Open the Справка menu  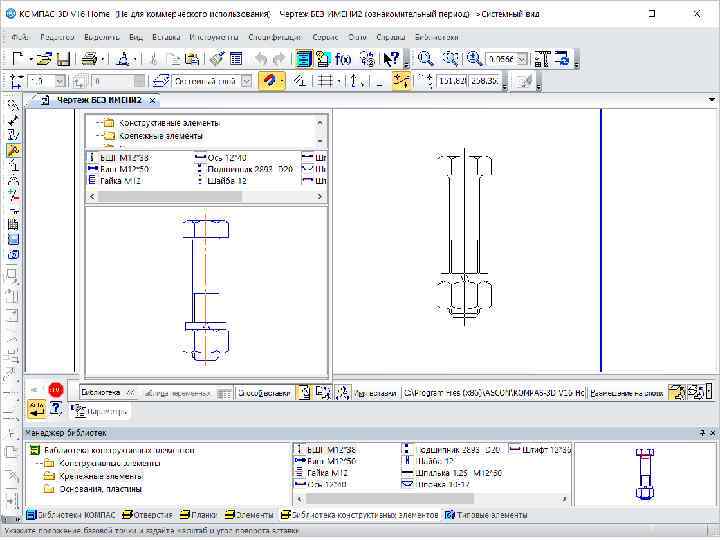point(390,37)
